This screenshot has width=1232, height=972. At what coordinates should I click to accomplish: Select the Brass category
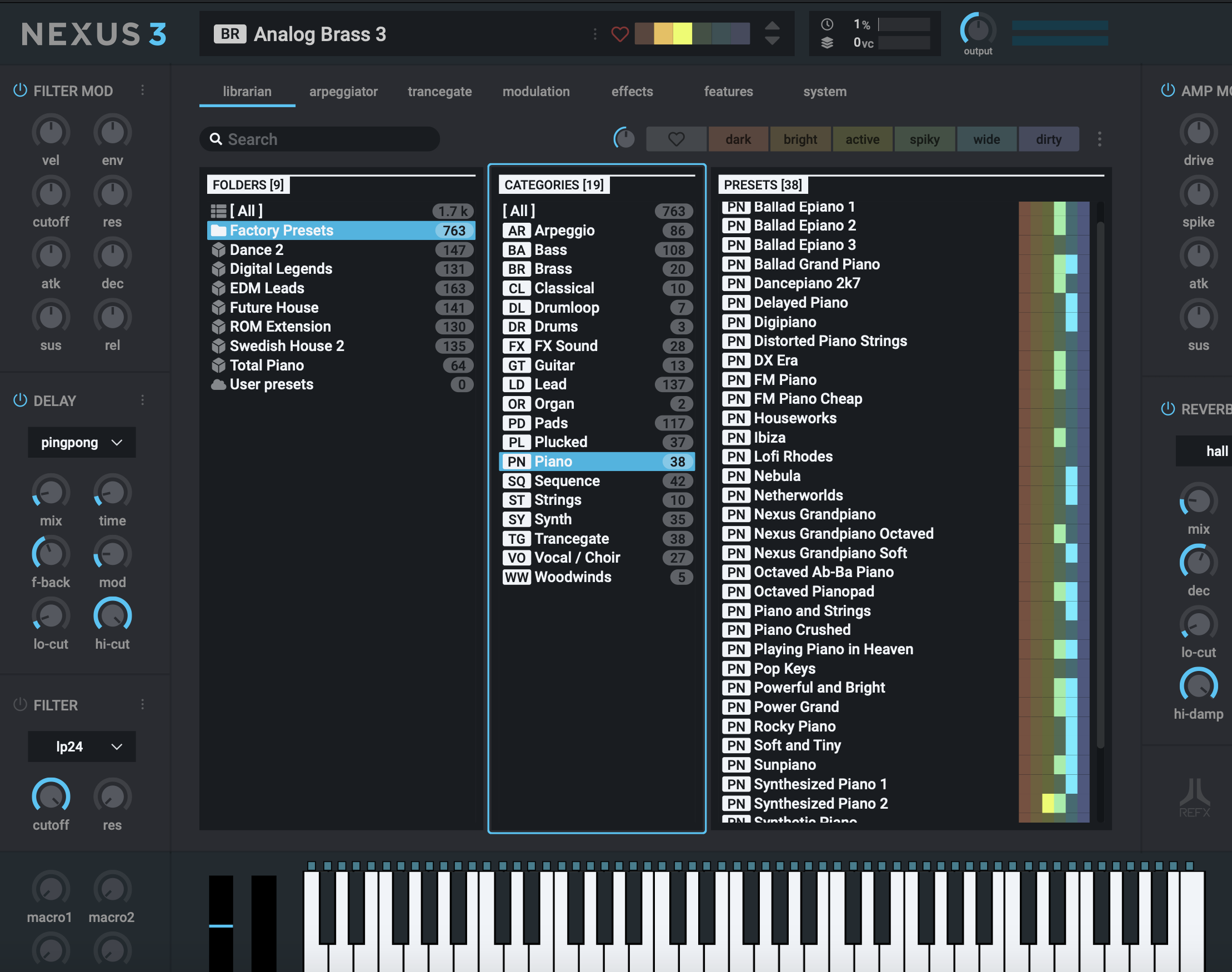tap(597, 269)
